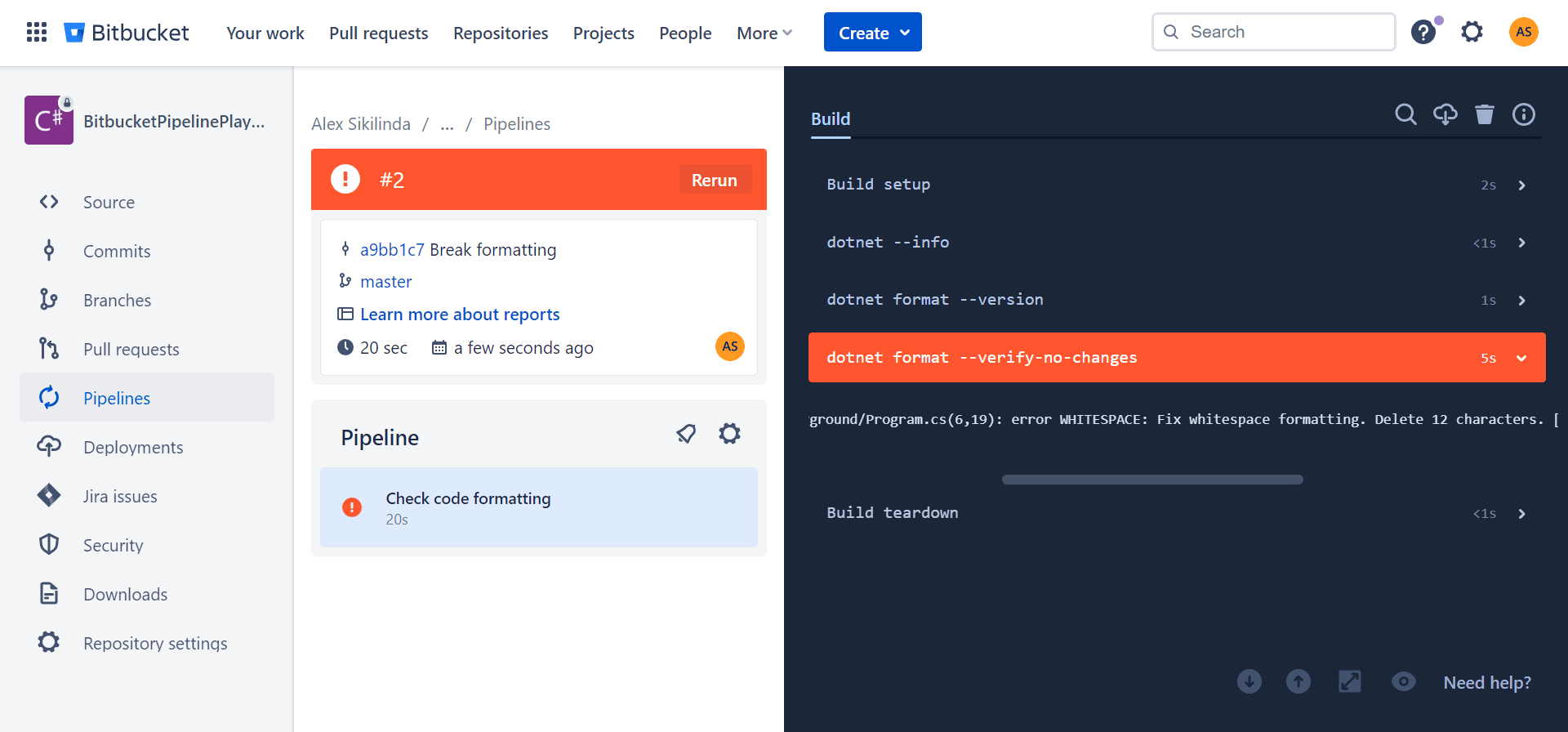
Task: Expand dotnet format --version step
Action: tap(1177, 300)
